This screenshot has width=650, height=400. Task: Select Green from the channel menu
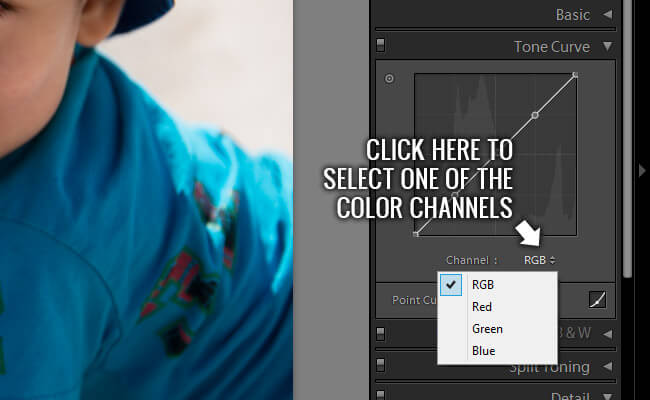(x=487, y=329)
